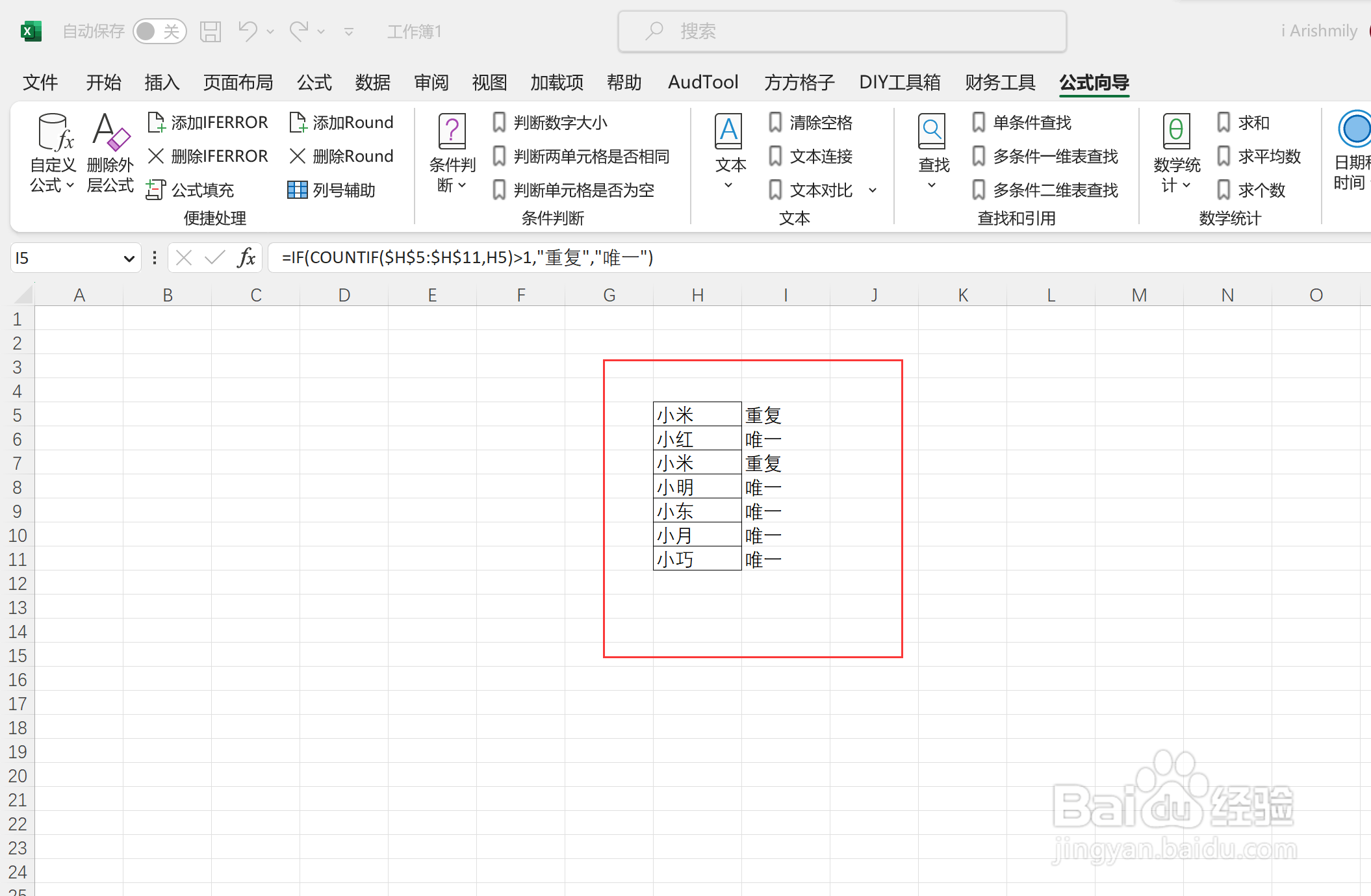The height and width of the screenshot is (896, 1371).
Task: Click the Save disk icon
Action: 211,31
